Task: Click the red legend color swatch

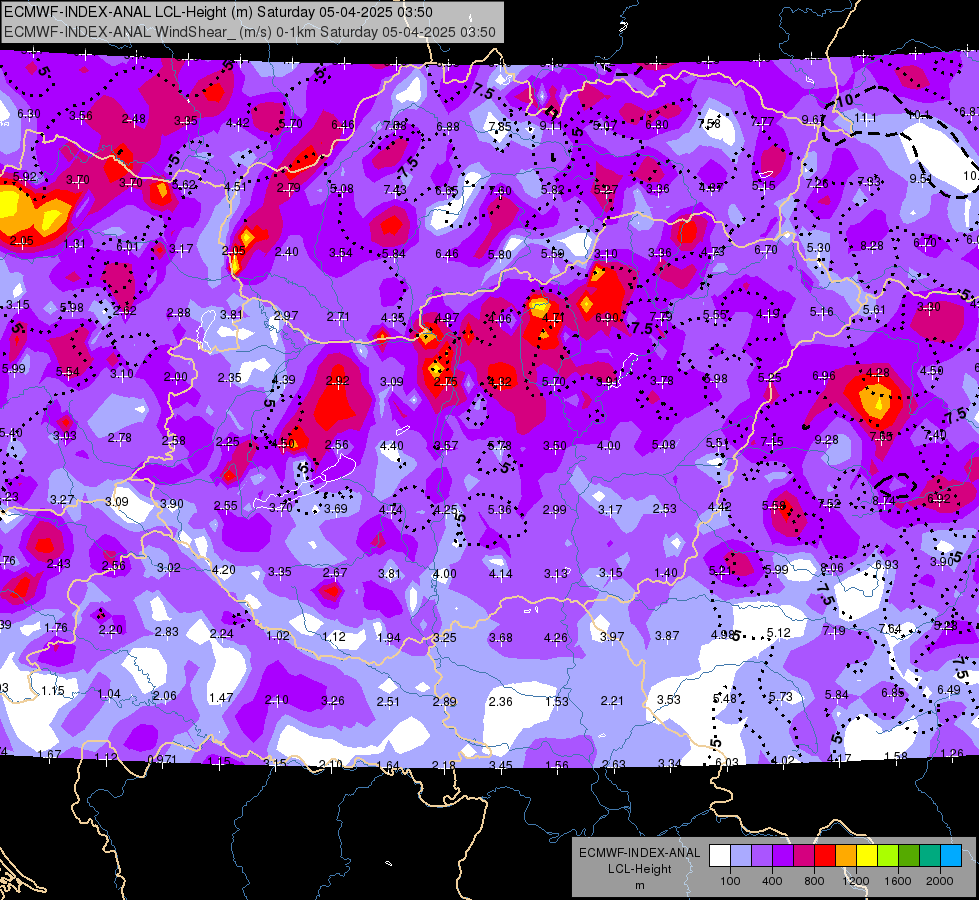Action: 825,856
